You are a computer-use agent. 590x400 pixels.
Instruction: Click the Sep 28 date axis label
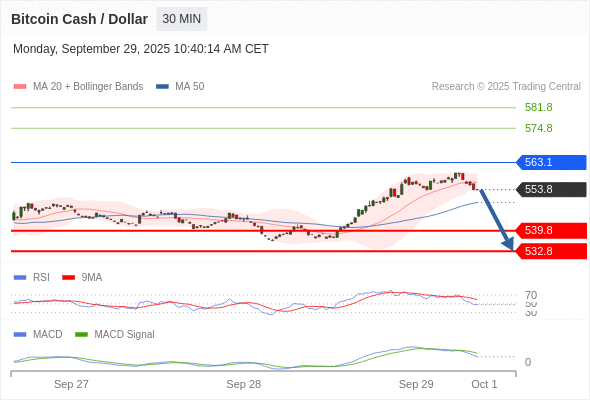point(243,384)
